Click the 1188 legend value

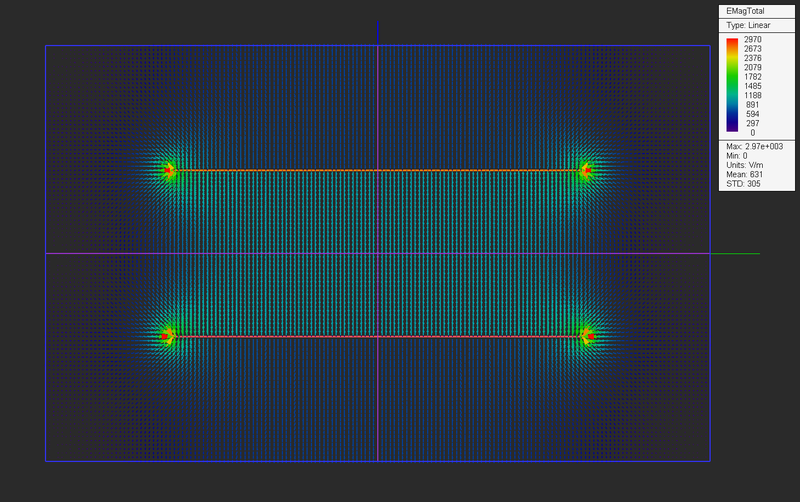tap(753, 95)
